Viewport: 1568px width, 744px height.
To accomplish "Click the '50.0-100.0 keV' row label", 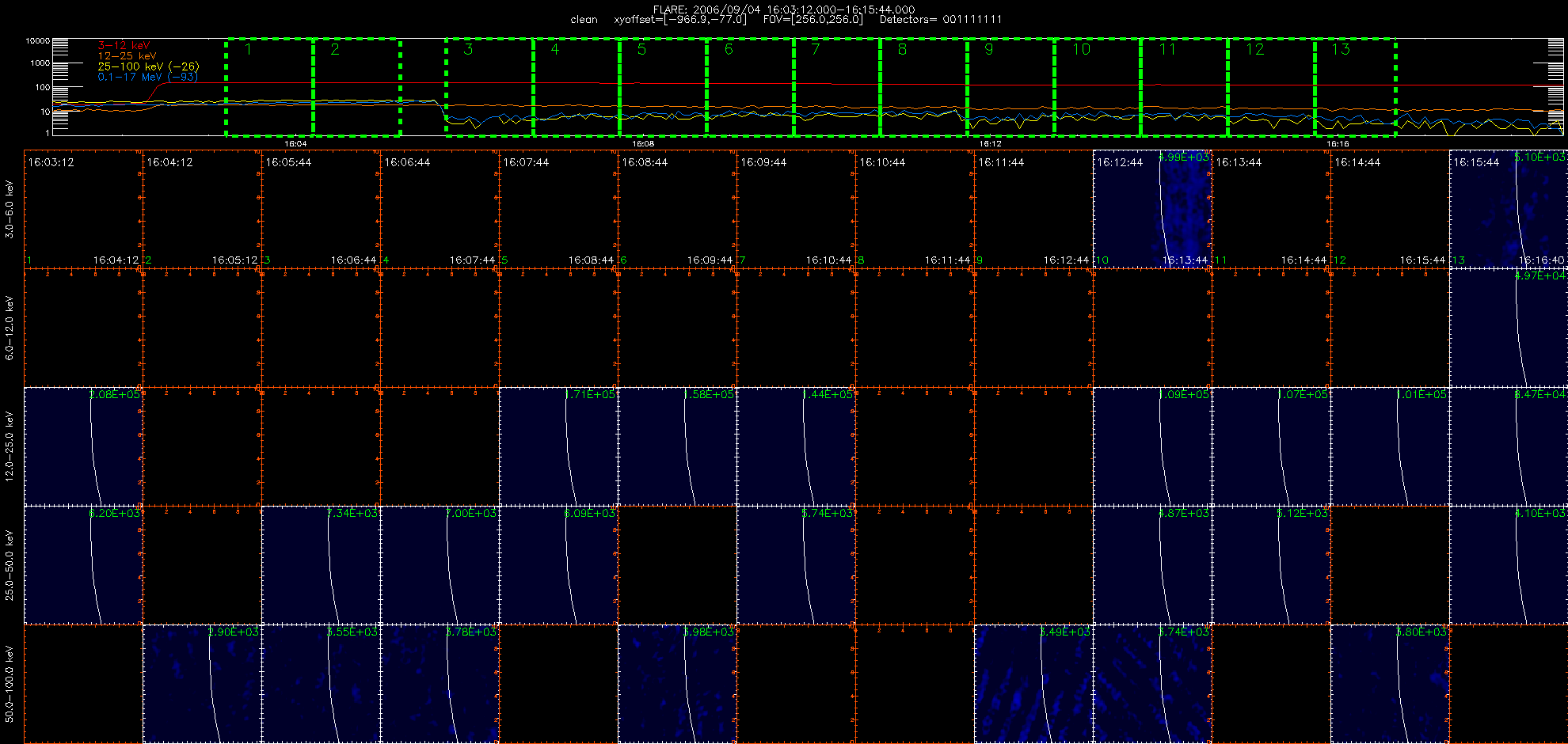I will point(10,684).
